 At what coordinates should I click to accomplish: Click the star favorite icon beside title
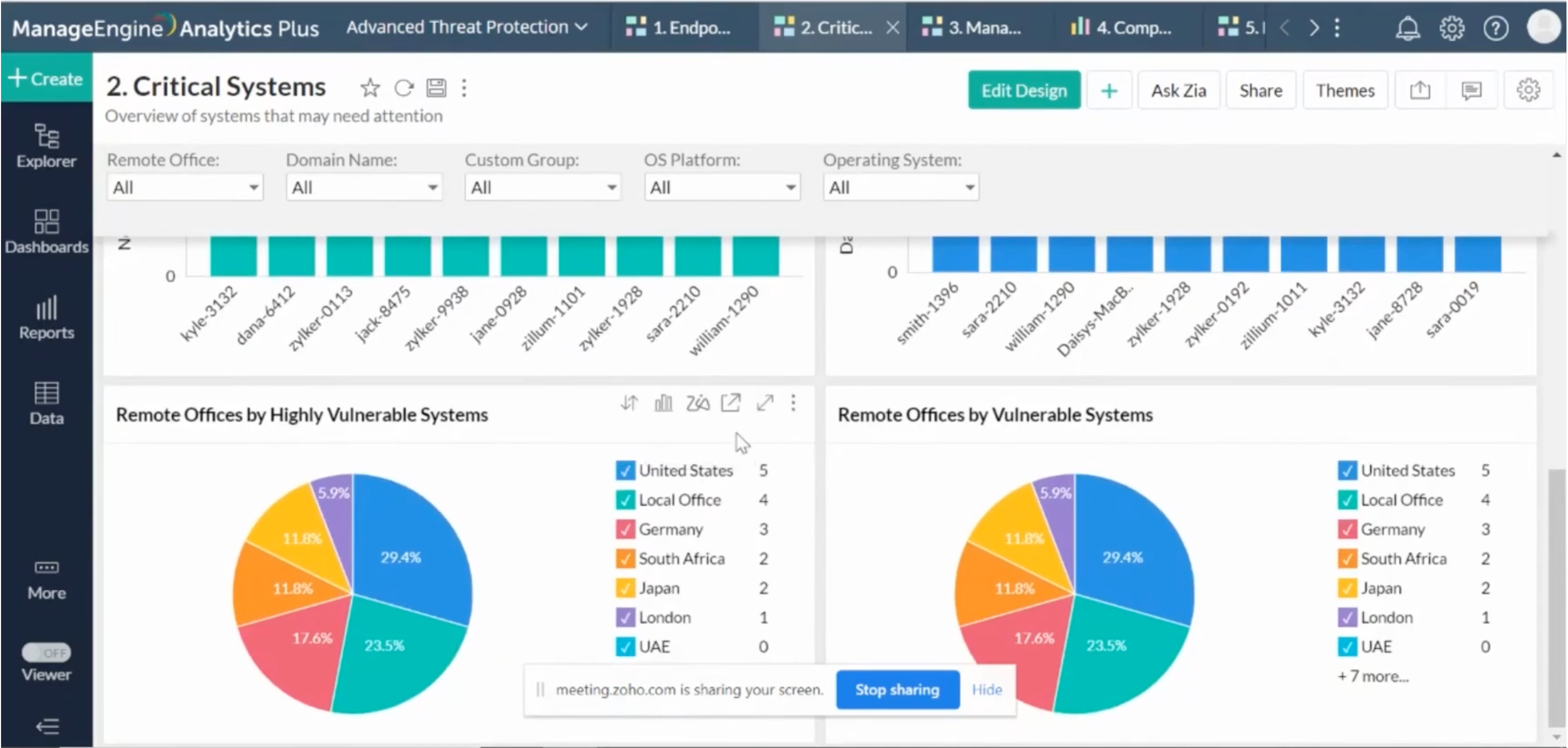369,88
